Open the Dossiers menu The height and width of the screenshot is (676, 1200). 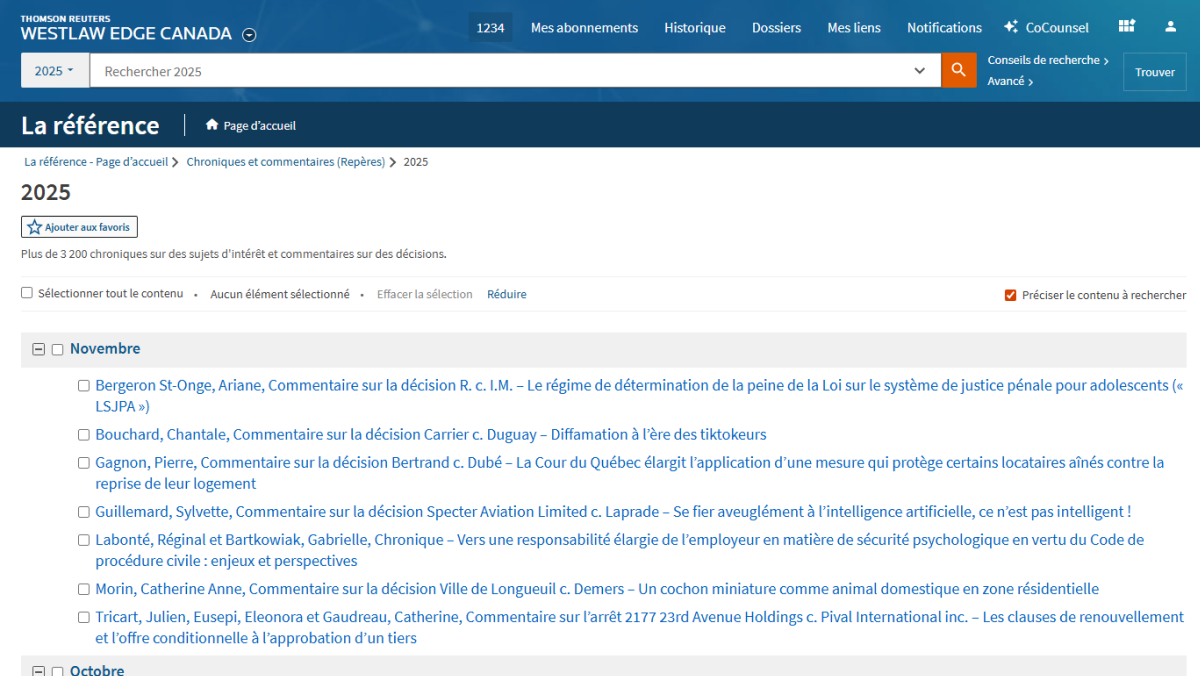pos(776,27)
